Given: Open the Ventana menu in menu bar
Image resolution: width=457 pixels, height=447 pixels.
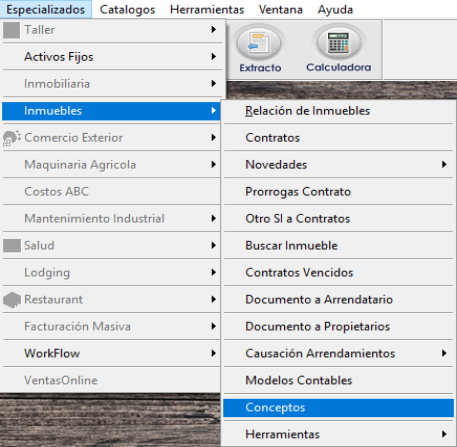Looking at the screenshot, I should pos(281,9).
